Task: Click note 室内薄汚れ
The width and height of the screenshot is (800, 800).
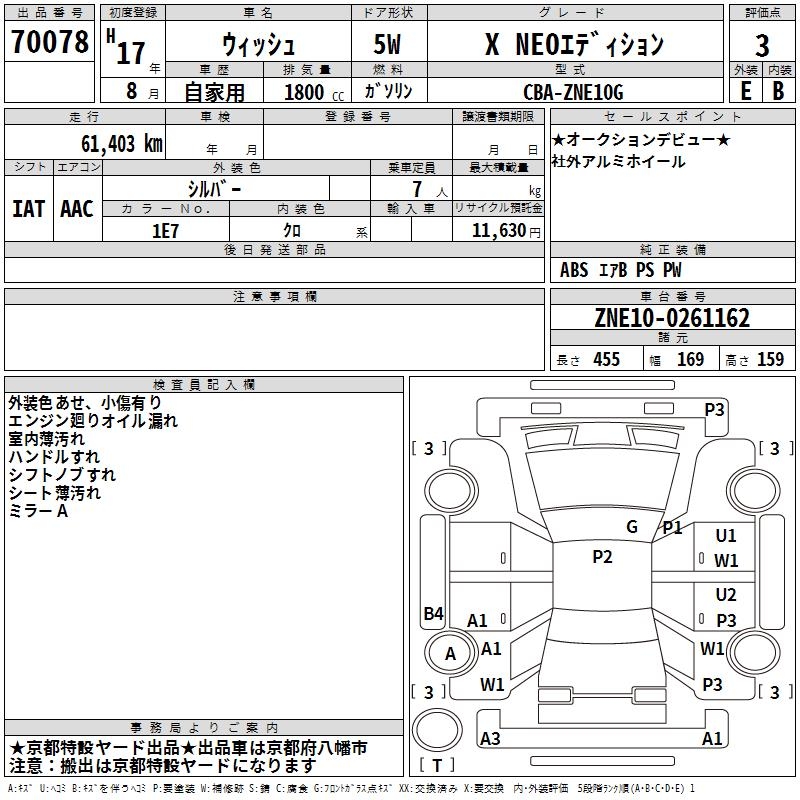Action: point(46,439)
